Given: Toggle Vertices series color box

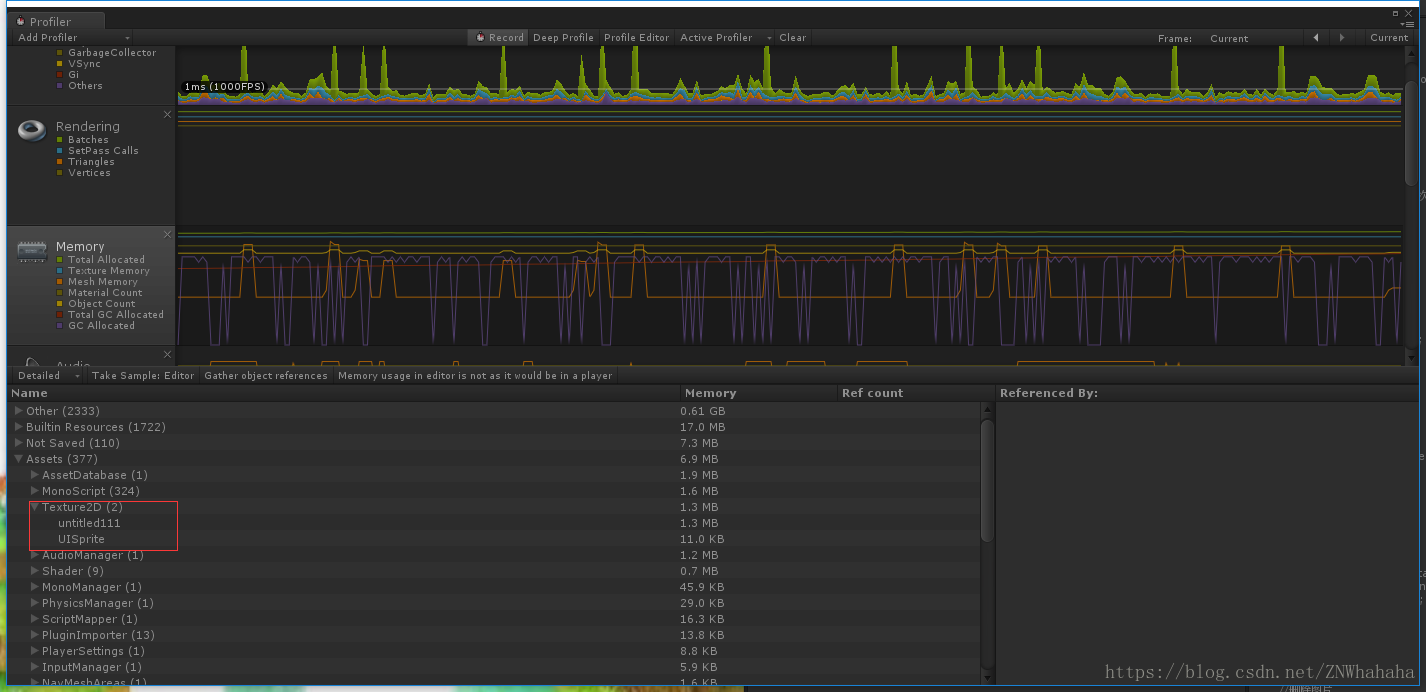Looking at the screenshot, I should pyautogui.click(x=60, y=173).
